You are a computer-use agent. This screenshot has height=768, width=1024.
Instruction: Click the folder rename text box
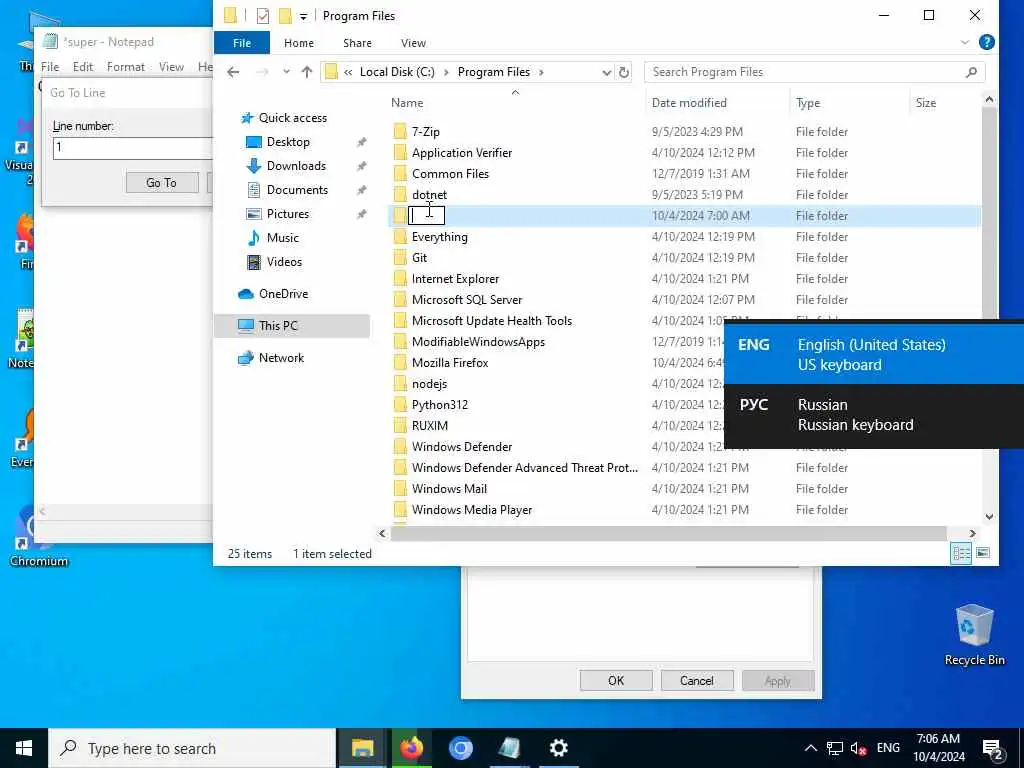[426, 216]
